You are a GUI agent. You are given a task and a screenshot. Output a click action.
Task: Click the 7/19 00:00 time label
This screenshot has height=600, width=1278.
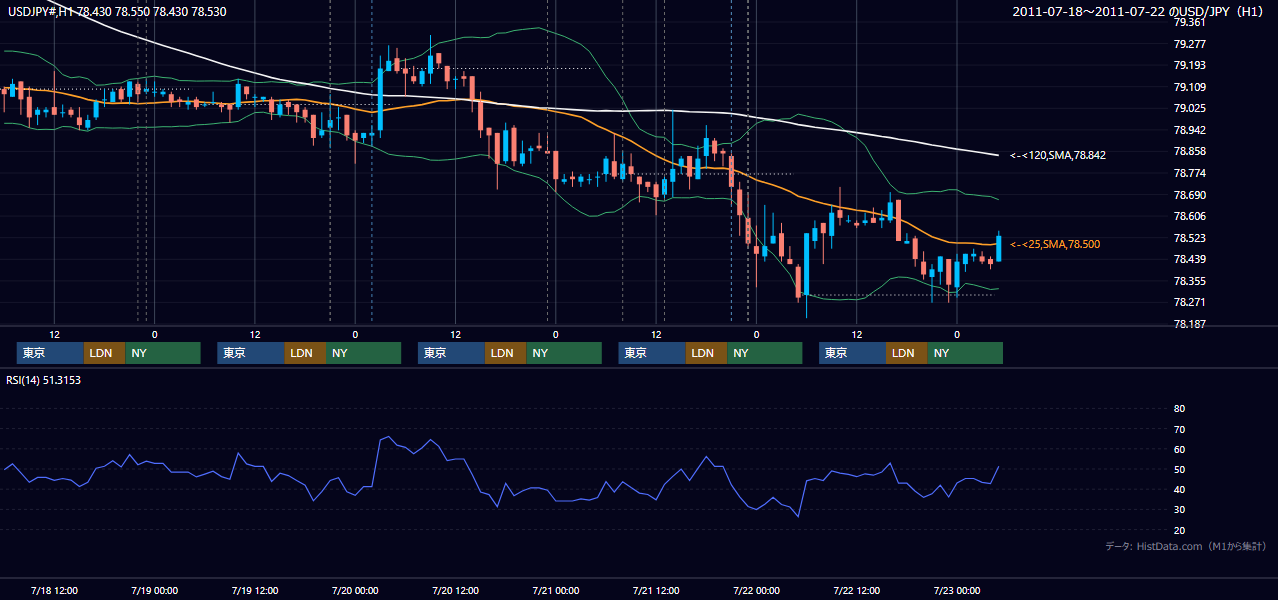pyautogui.click(x=154, y=590)
